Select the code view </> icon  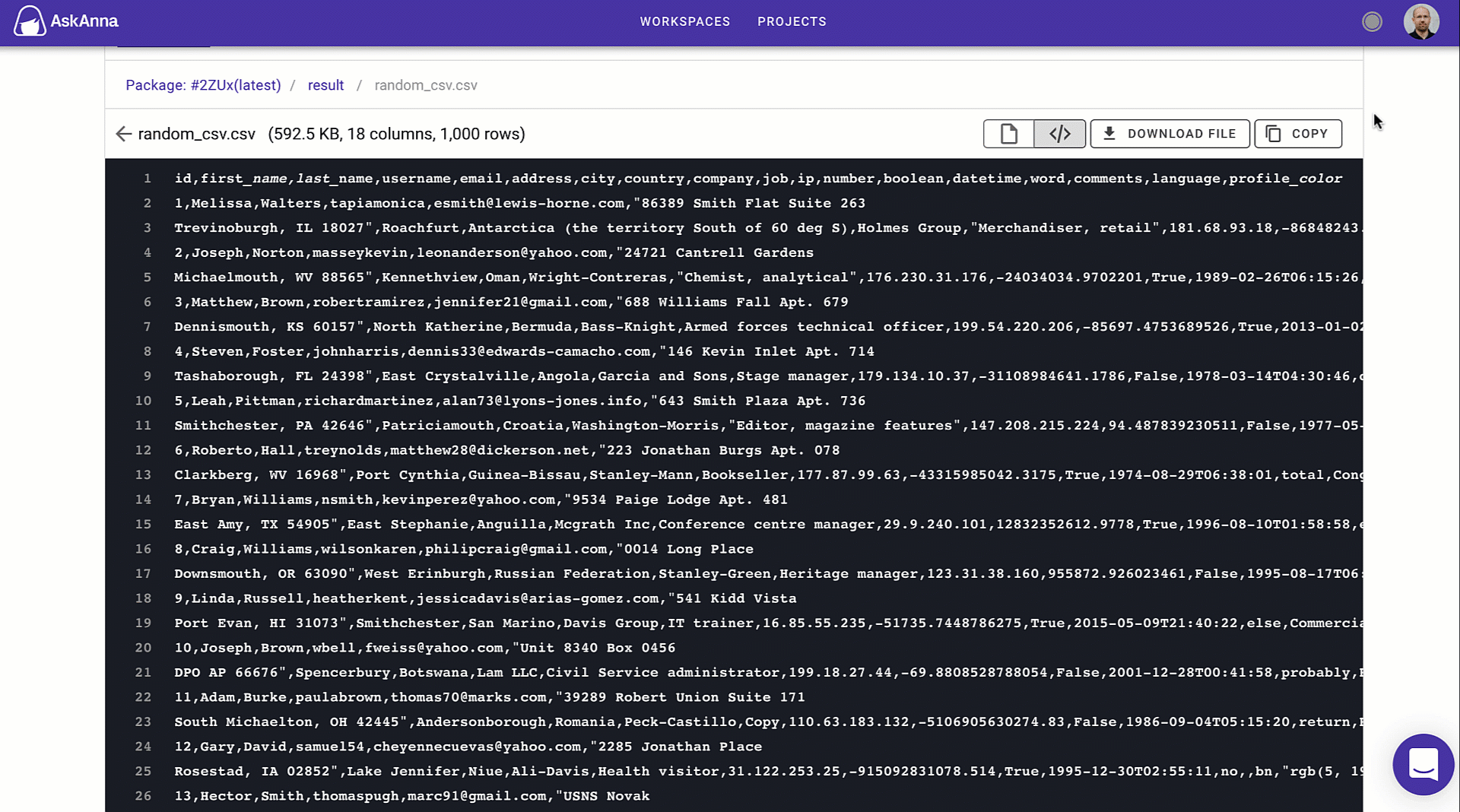pos(1059,134)
